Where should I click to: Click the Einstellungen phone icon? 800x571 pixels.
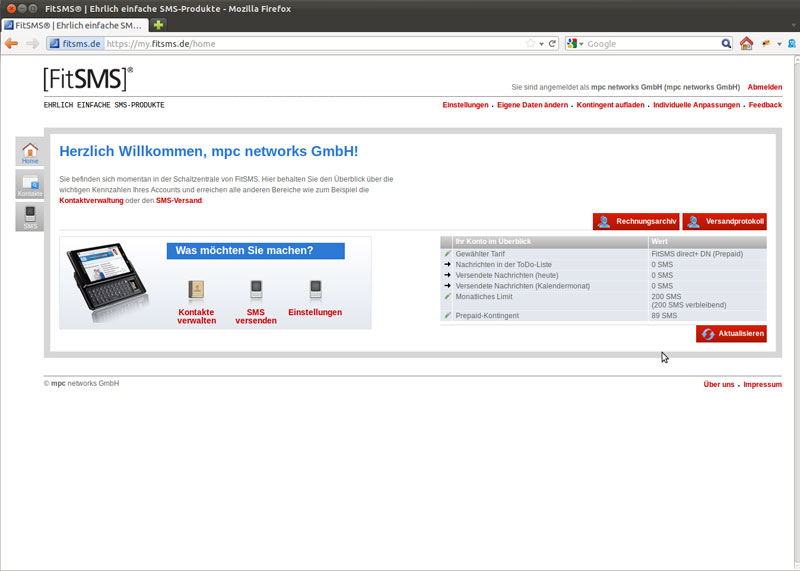pos(316,289)
